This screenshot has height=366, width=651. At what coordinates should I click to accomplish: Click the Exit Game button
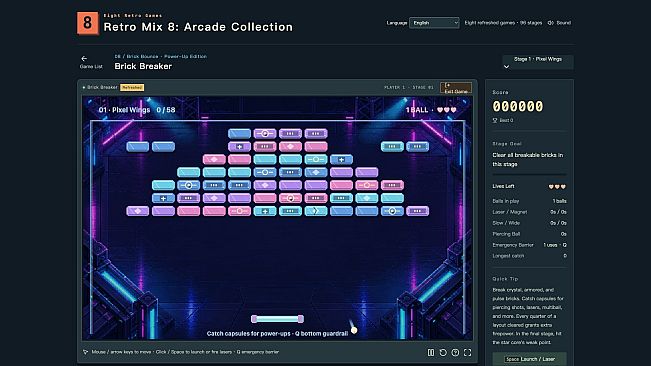point(455,88)
